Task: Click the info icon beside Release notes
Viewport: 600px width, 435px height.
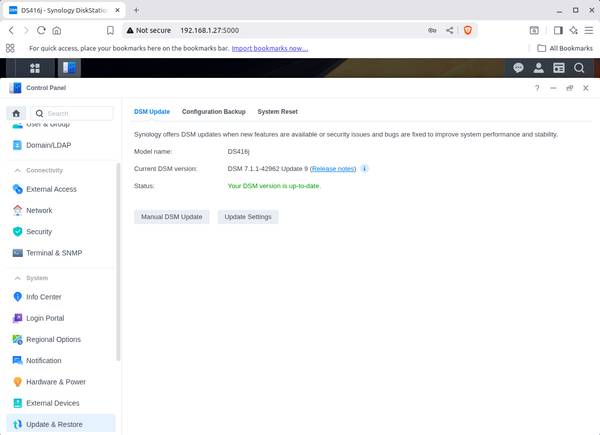Action: click(364, 168)
